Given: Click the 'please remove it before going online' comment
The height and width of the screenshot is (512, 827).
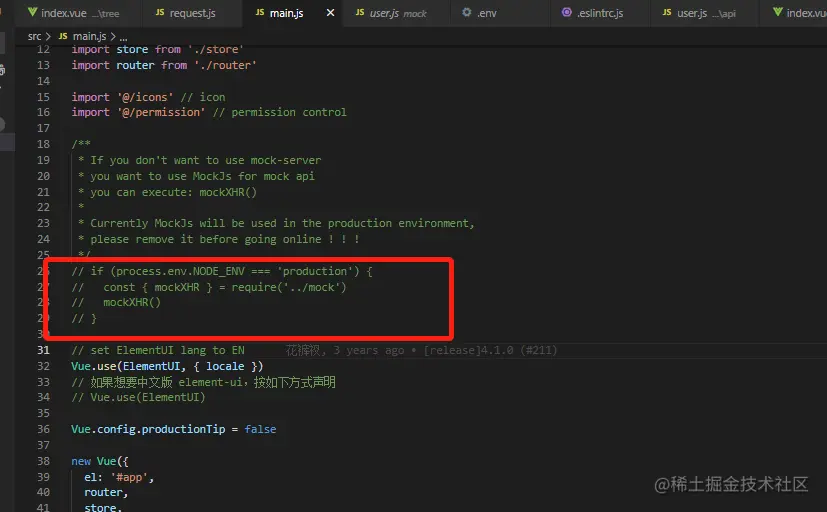Looking at the screenshot, I should click(206, 239).
